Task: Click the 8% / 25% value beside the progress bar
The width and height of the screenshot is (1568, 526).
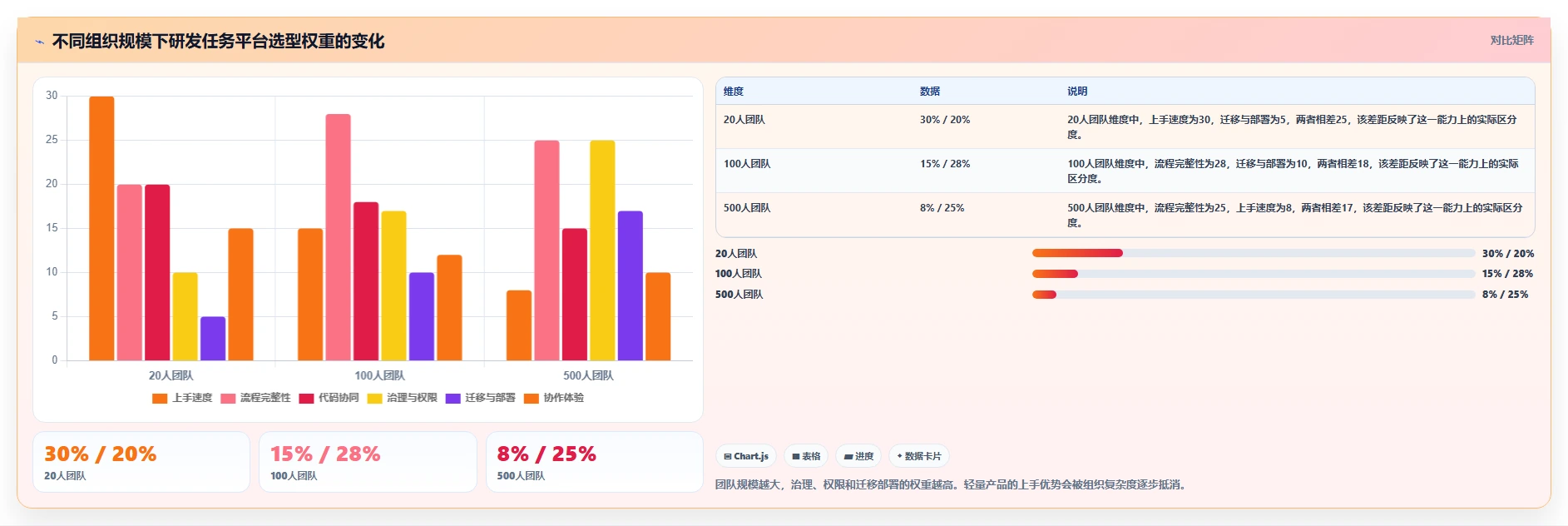Action: (1505, 295)
